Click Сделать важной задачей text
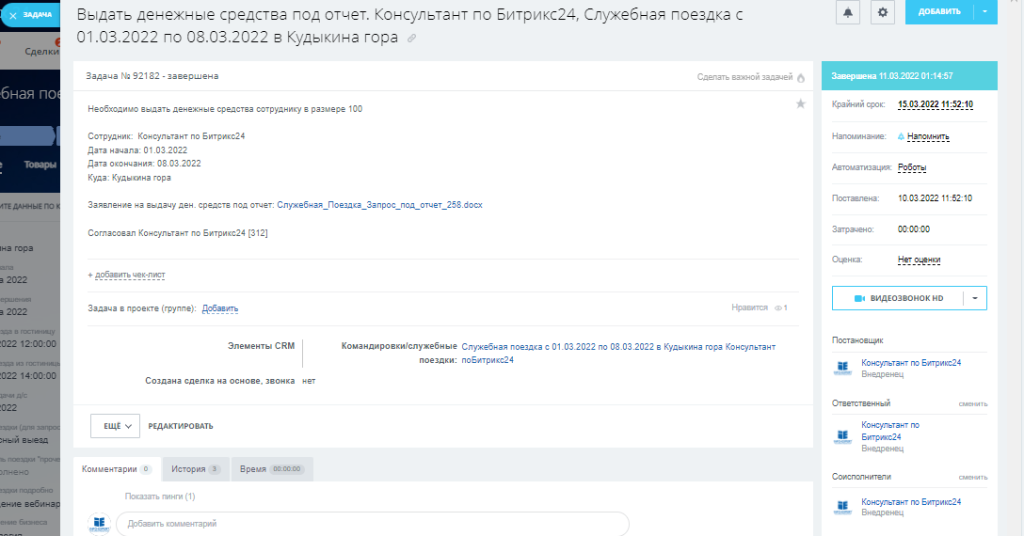Viewport: 1024px width, 536px height. pos(744,77)
